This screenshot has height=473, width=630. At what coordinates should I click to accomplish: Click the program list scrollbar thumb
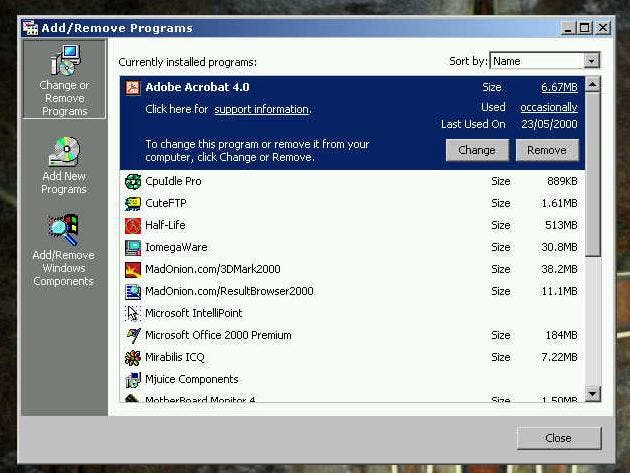(x=593, y=174)
